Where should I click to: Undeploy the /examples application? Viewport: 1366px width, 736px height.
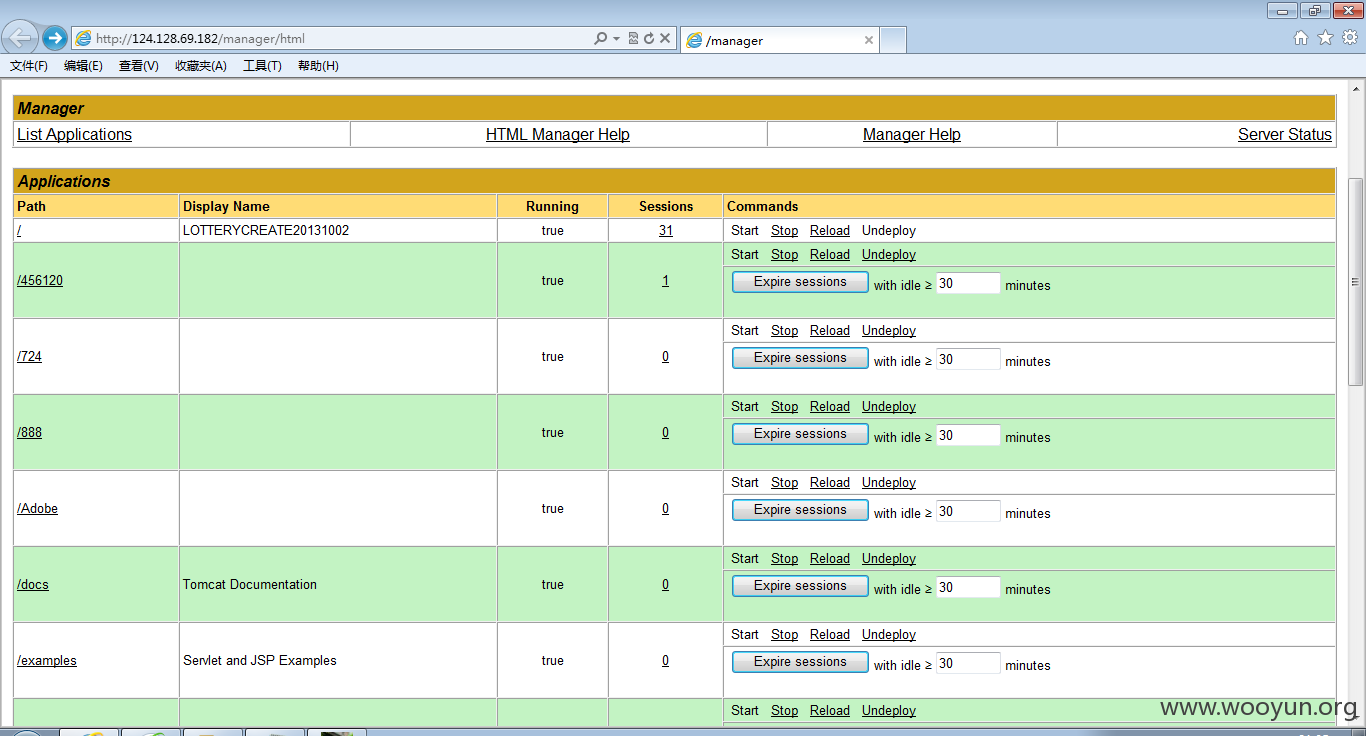[x=889, y=635]
